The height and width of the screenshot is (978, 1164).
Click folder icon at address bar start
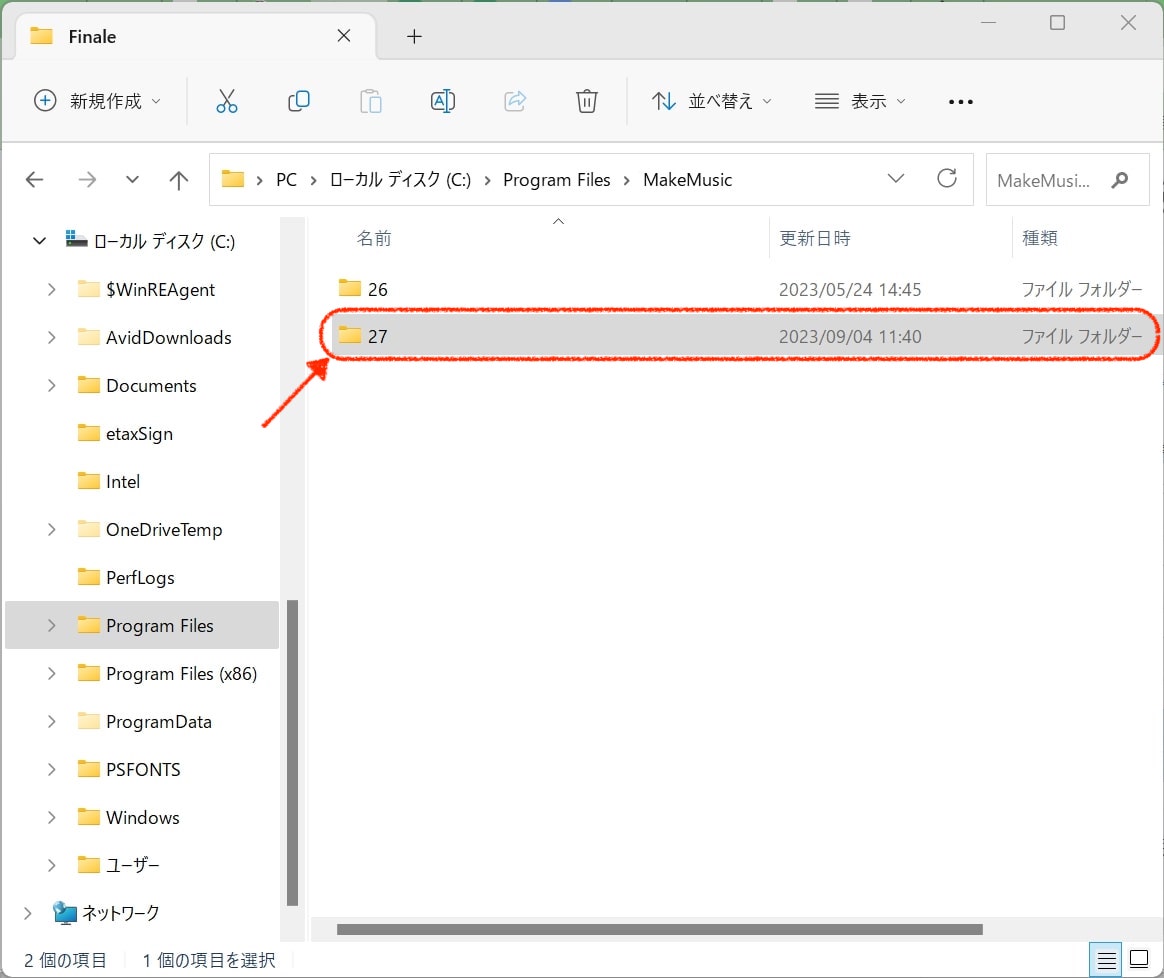[233, 179]
